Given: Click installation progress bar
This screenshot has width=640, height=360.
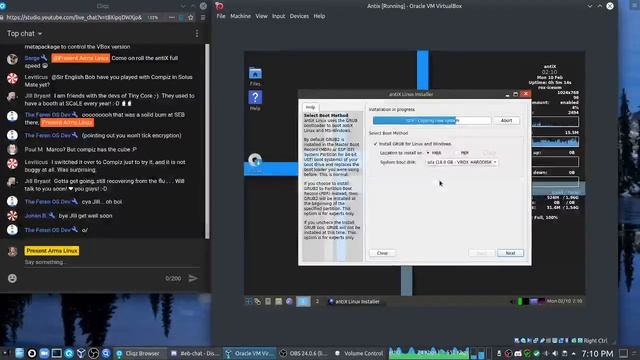Looking at the screenshot, I should click(431, 120).
